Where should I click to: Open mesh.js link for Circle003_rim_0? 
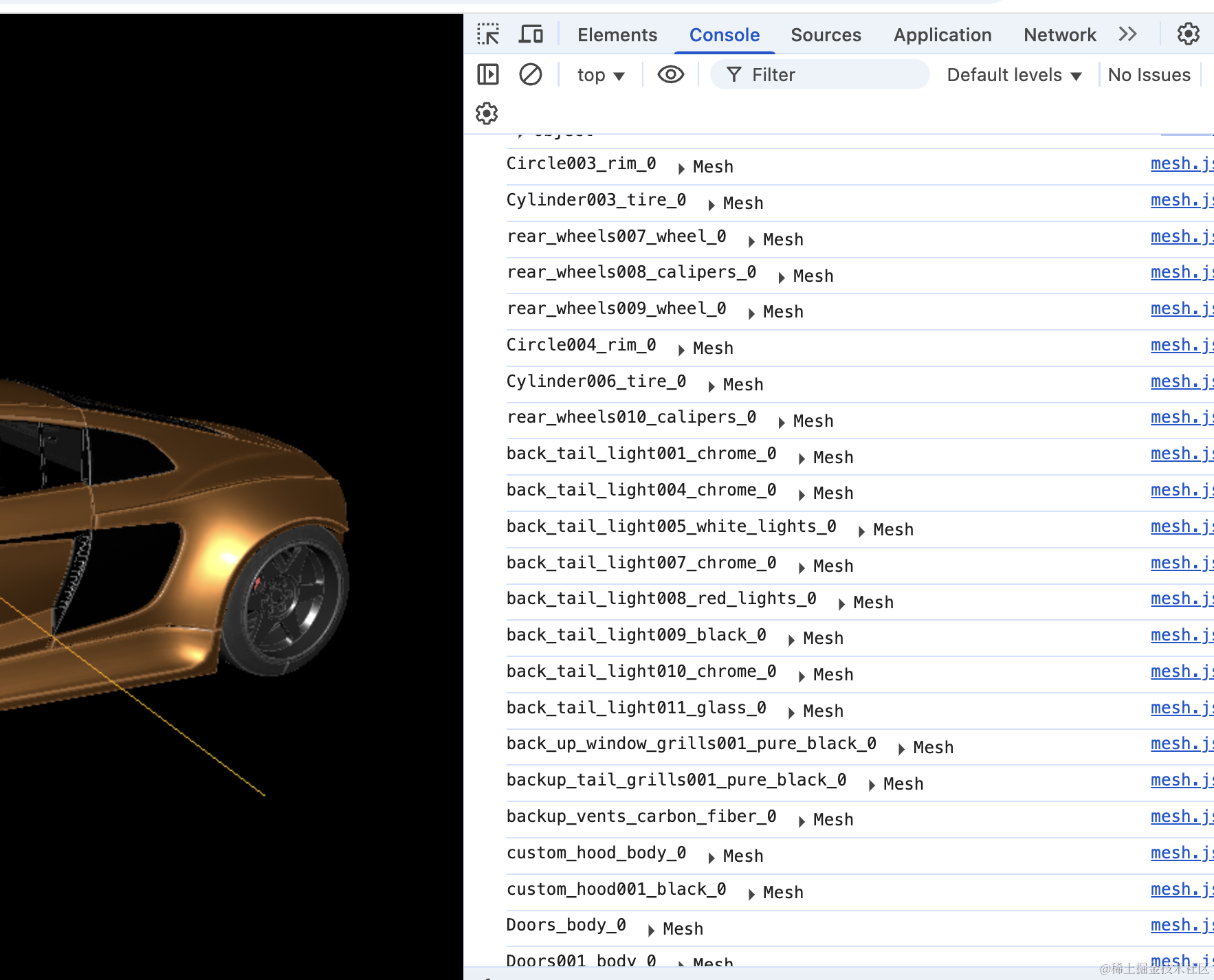click(1182, 164)
